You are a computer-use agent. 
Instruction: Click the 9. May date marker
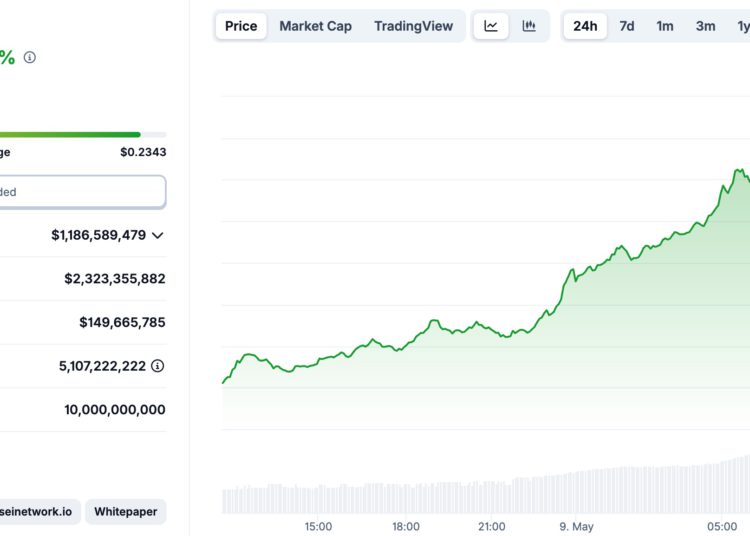(577, 526)
